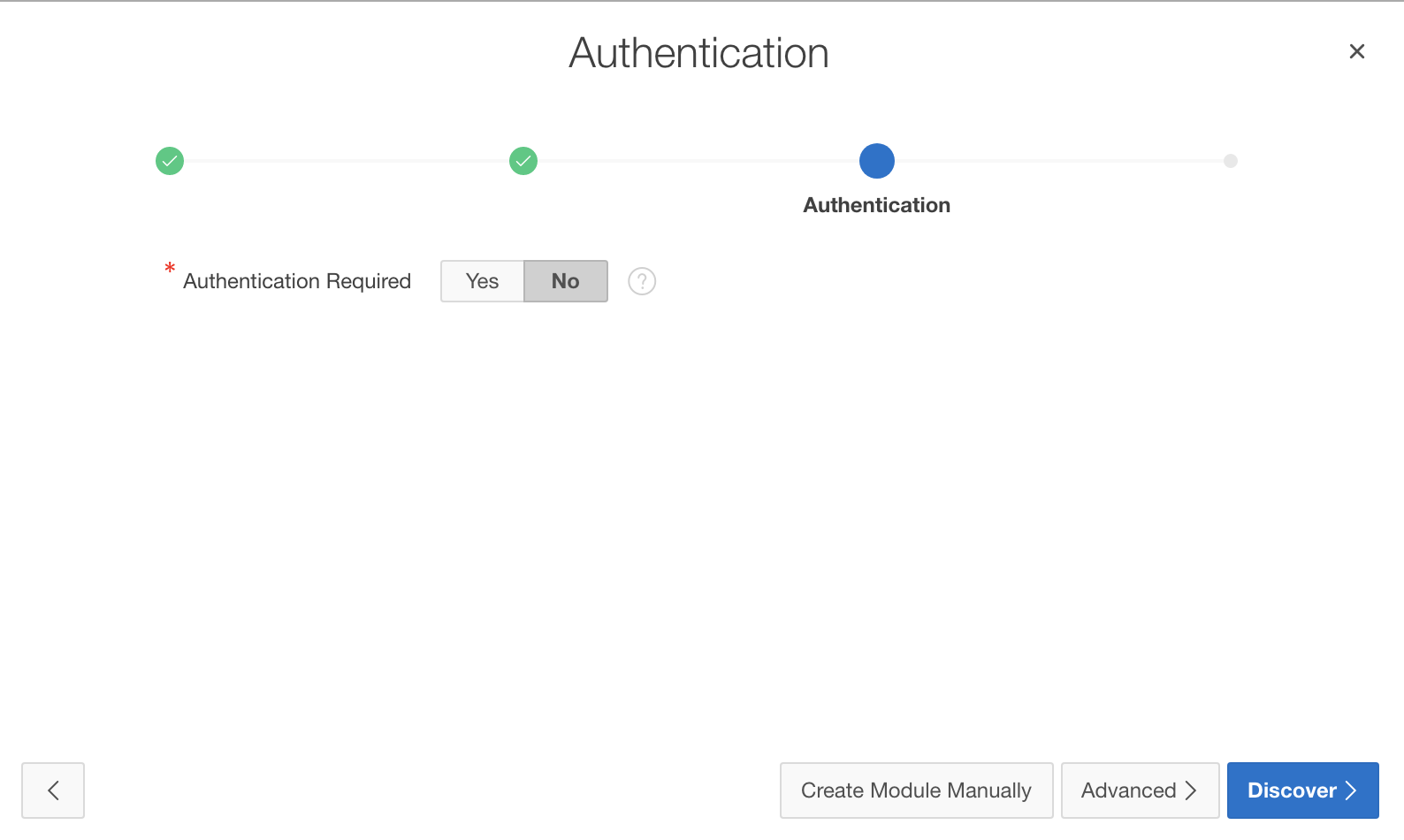
Task: Click progress line between second and third steps
Action: pos(698,161)
